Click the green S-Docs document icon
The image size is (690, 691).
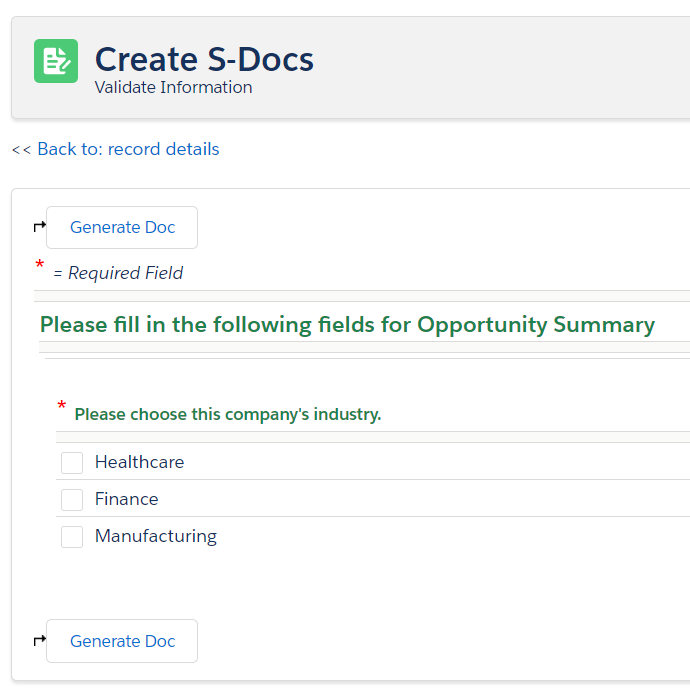click(56, 61)
